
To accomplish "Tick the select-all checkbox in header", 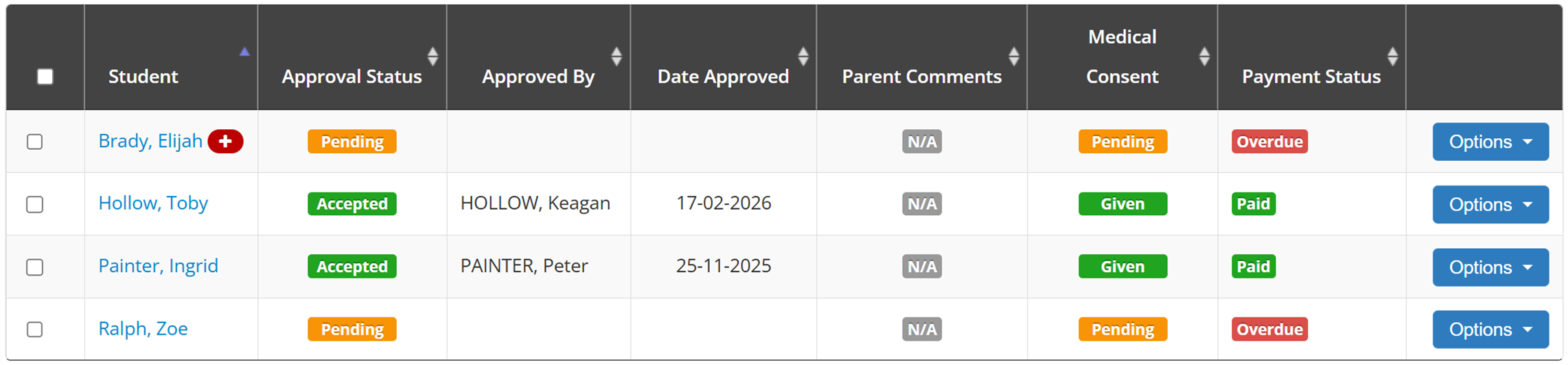I will pyautogui.click(x=45, y=76).
